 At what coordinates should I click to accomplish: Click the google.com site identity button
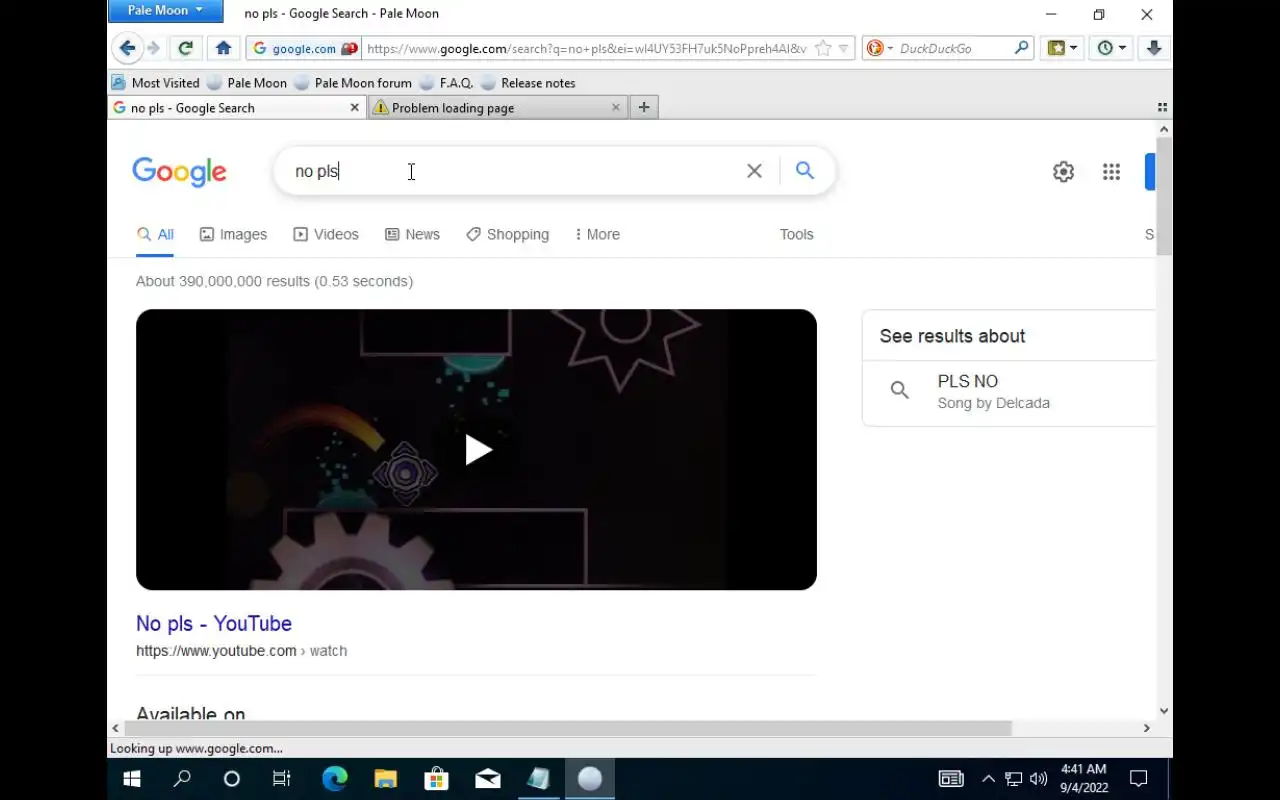(304, 48)
